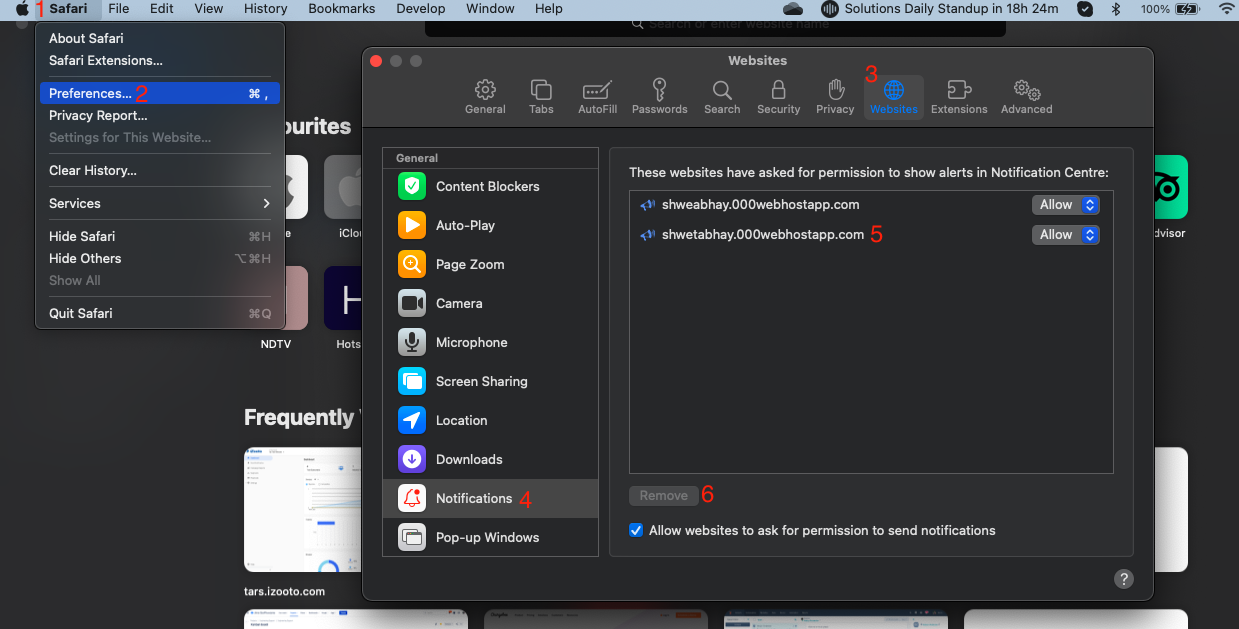Choose Preferences… in the Safari menu
This screenshot has height=629, width=1239.
[x=160, y=93]
